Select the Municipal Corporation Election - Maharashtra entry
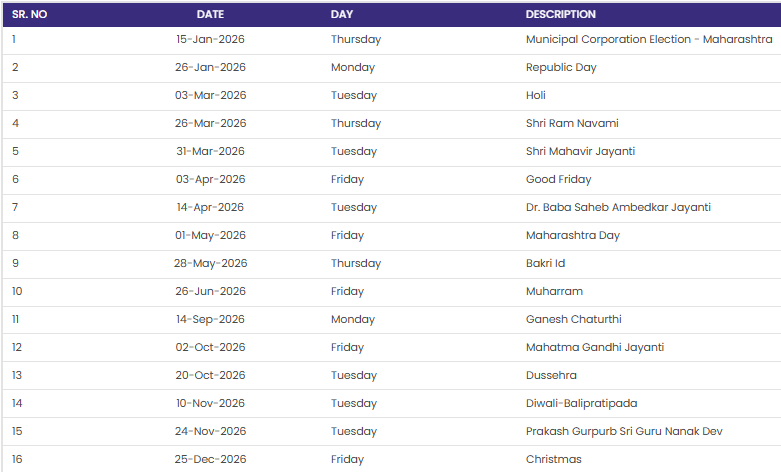781x472 pixels. click(x=649, y=39)
